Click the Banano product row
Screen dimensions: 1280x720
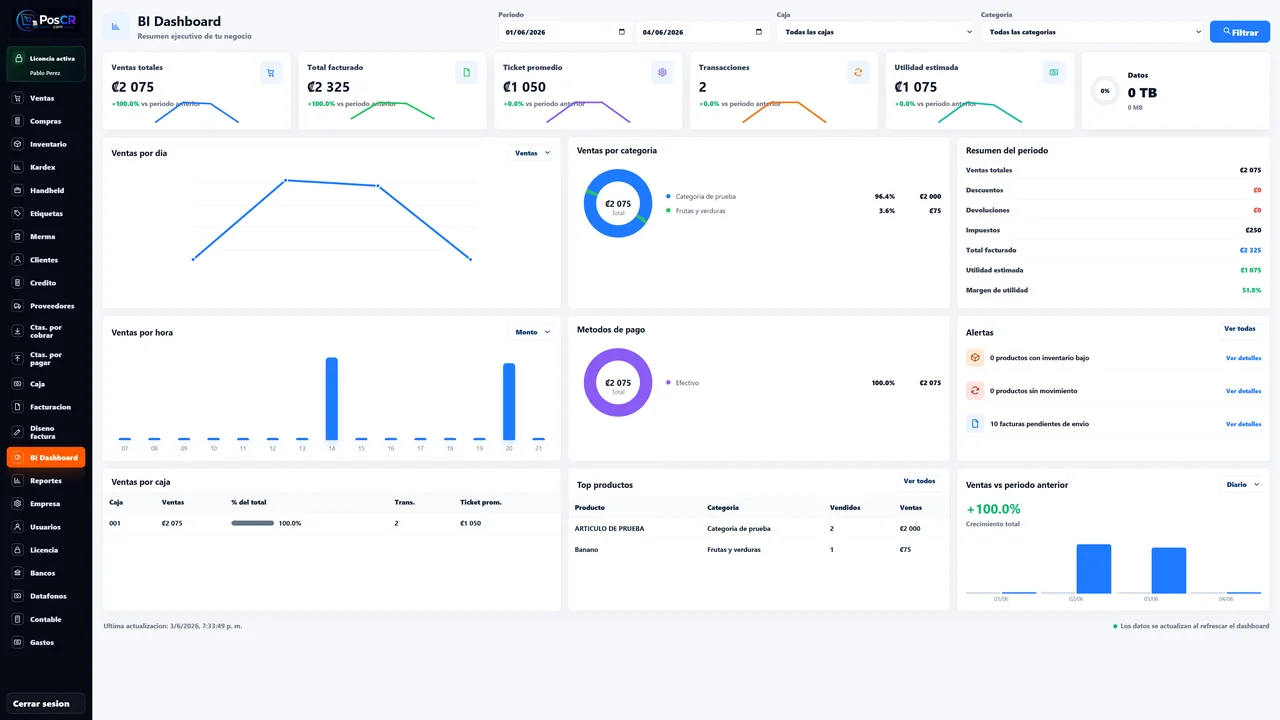click(x=758, y=549)
